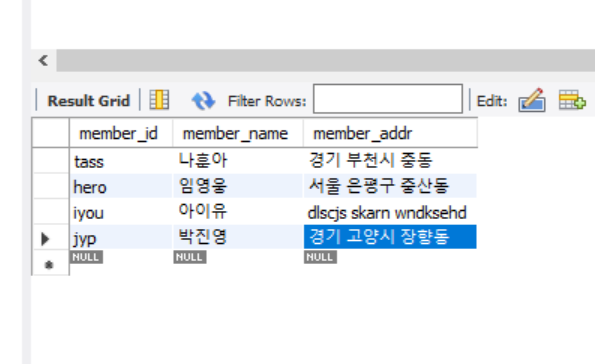Select the '서울 은평구 중산동' address cell
595x364 pixels.
390,186
